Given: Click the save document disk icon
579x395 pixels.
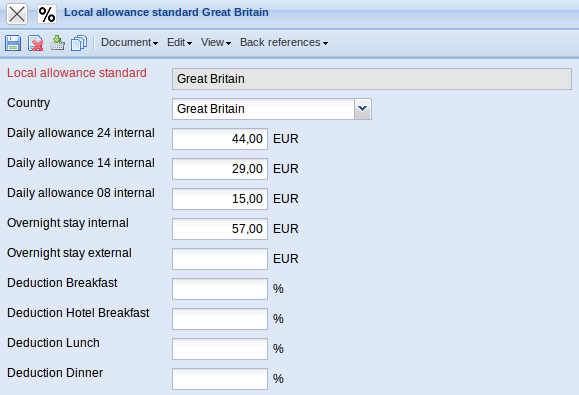Looking at the screenshot, I should tap(13, 43).
